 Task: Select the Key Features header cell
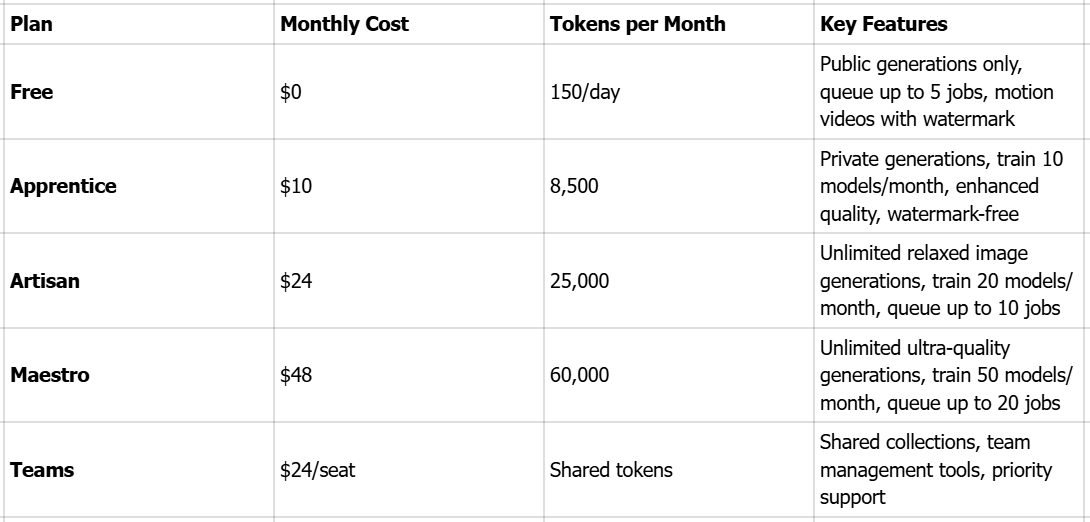[952, 24]
